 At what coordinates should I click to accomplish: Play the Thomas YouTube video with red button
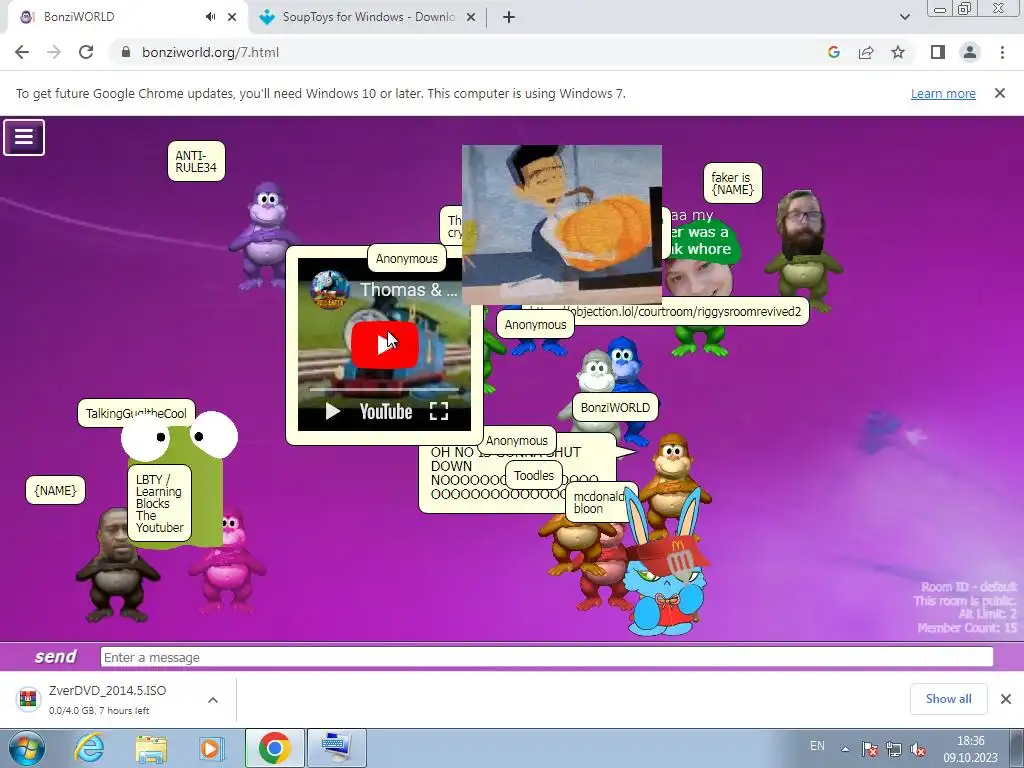[385, 344]
